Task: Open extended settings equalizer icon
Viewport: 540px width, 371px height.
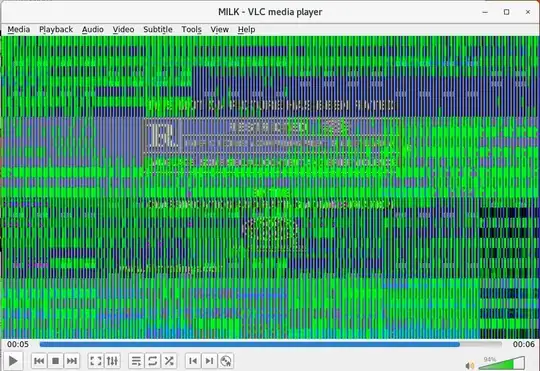Action: 112,361
